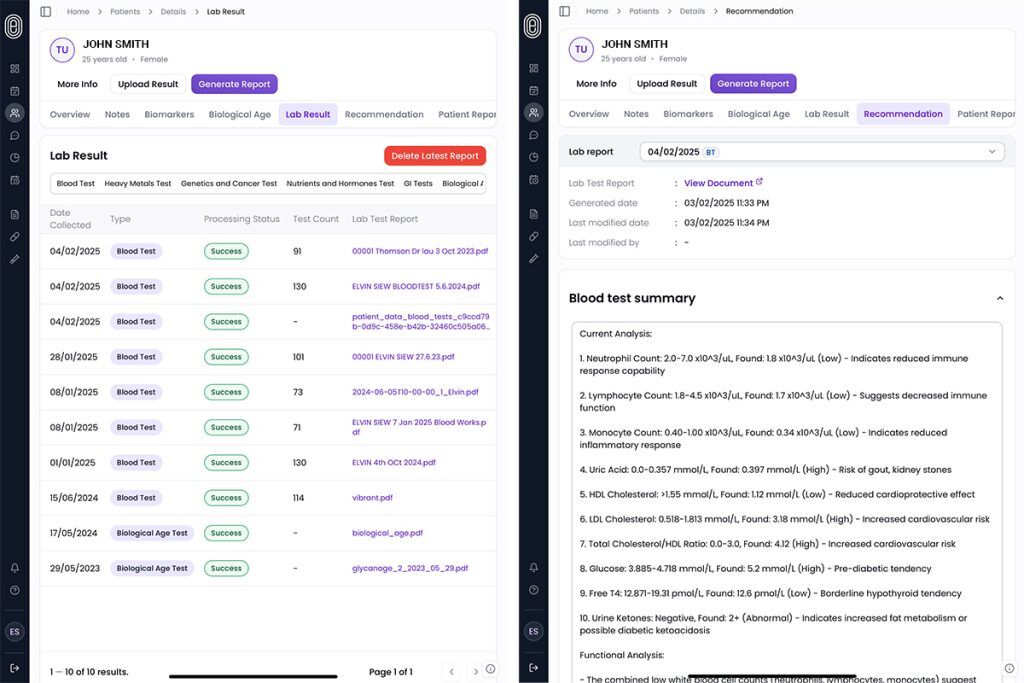This screenshot has height=683, width=1024.
Task: Open notifications bell in left sidebar
Action: (x=14, y=568)
